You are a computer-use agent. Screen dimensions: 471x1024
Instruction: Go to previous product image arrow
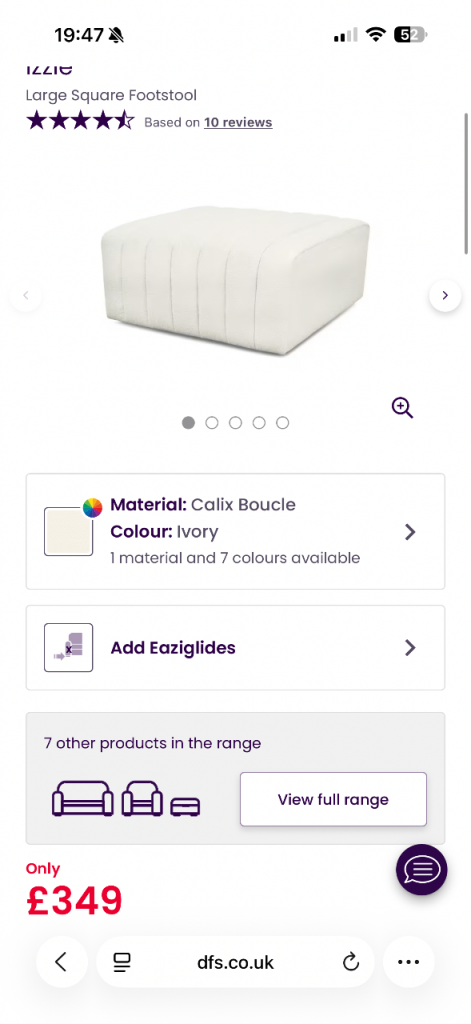click(x=26, y=295)
